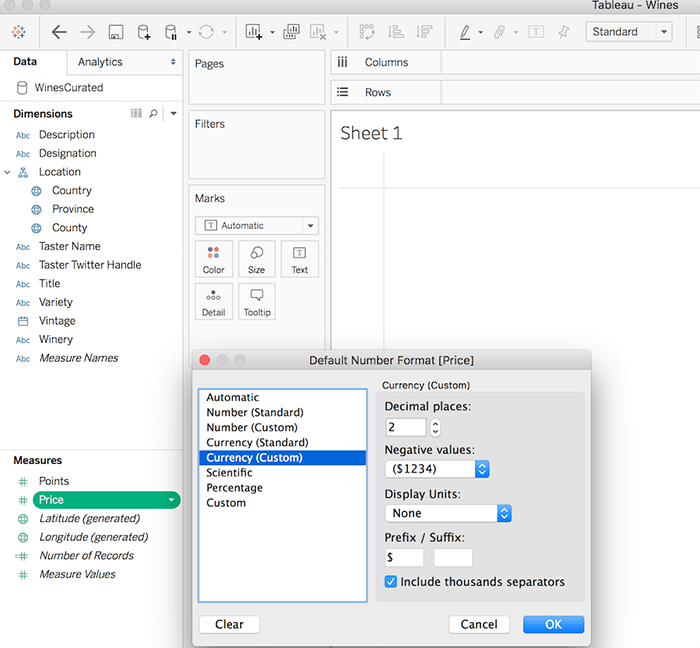Open the Automatic mark type dropdown

[x=257, y=226]
